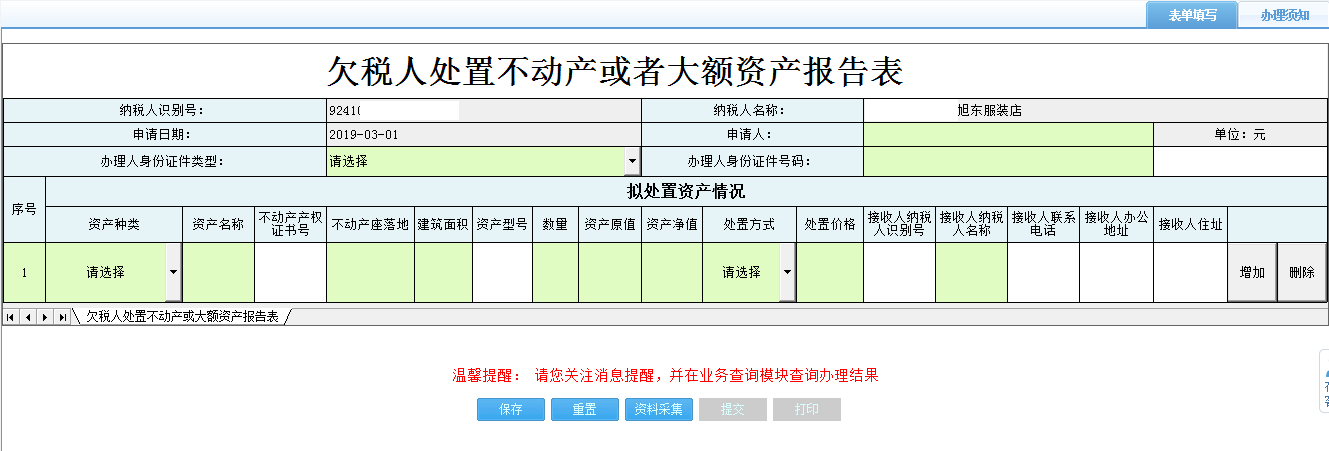1329x451 pixels.
Task: Click the 重置 button
Action: (x=585, y=410)
